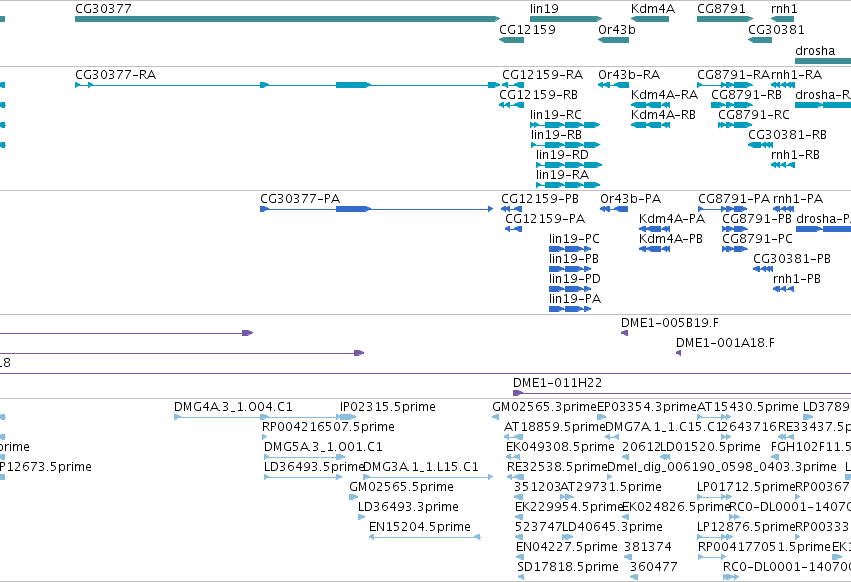Screen dimensions: 851x582
Task: Click transcript CG8791-RC
Action: (x=735, y=125)
